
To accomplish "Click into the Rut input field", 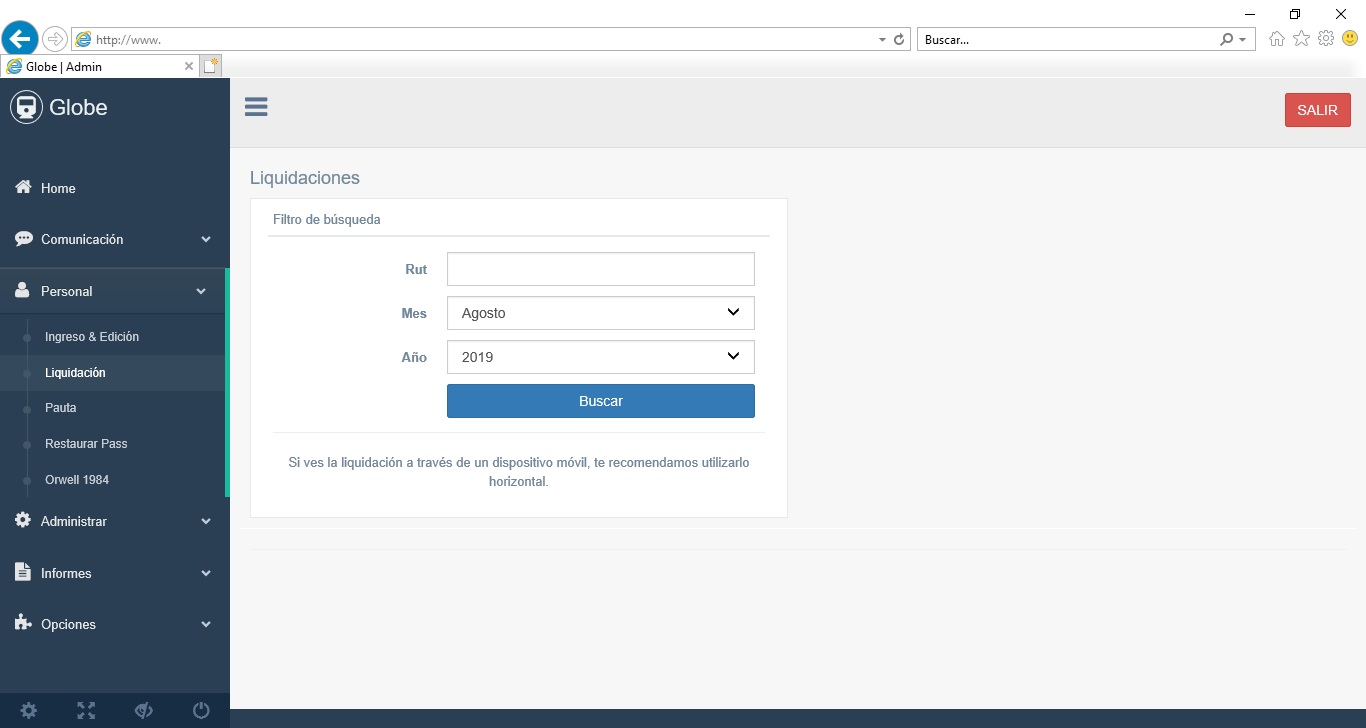I will pos(600,269).
